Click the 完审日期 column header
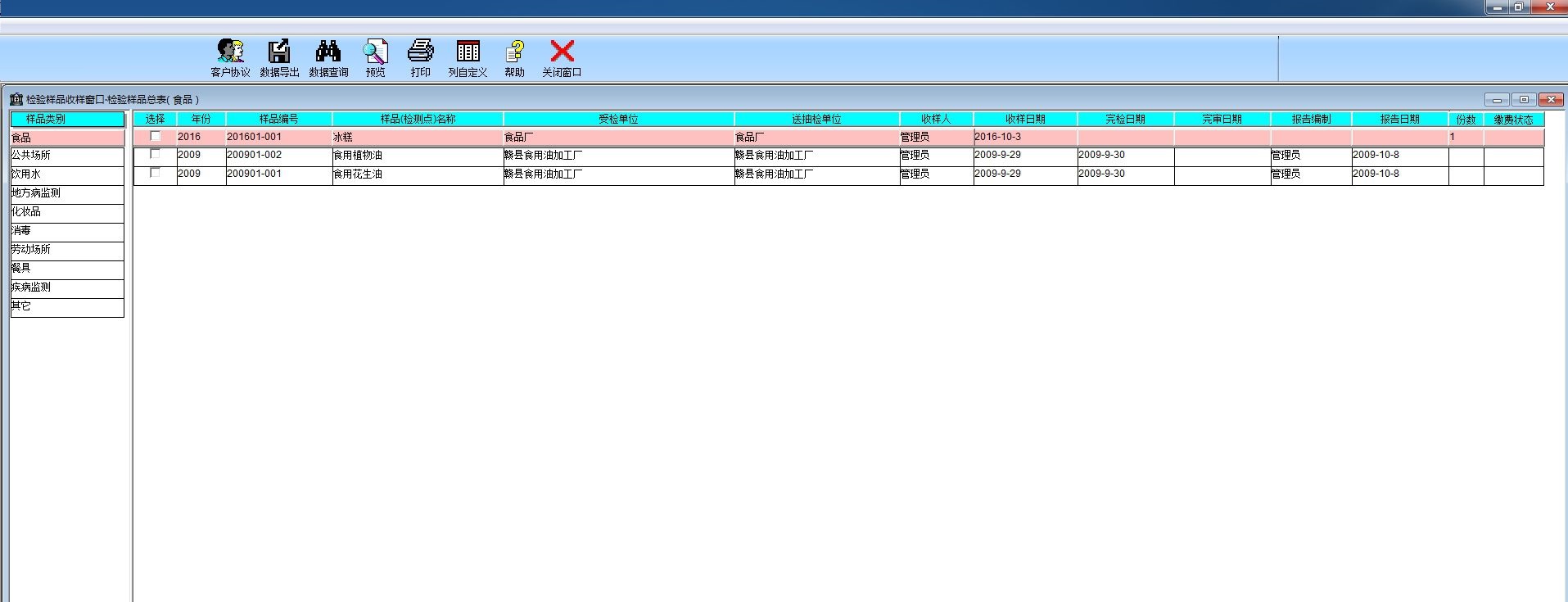The width and height of the screenshot is (1568, 602). click(x=1222, y=119)
